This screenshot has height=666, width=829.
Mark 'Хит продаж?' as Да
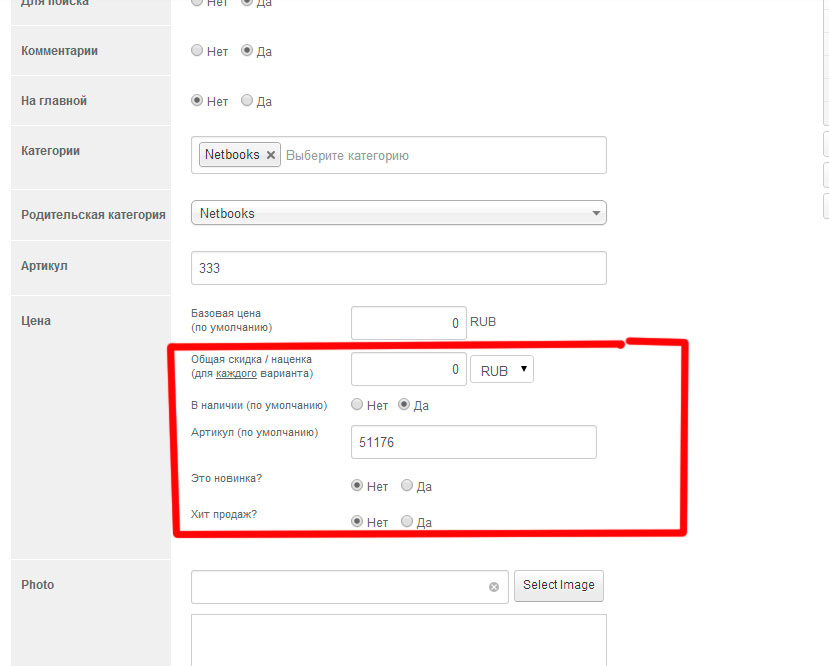pos(407,521)
